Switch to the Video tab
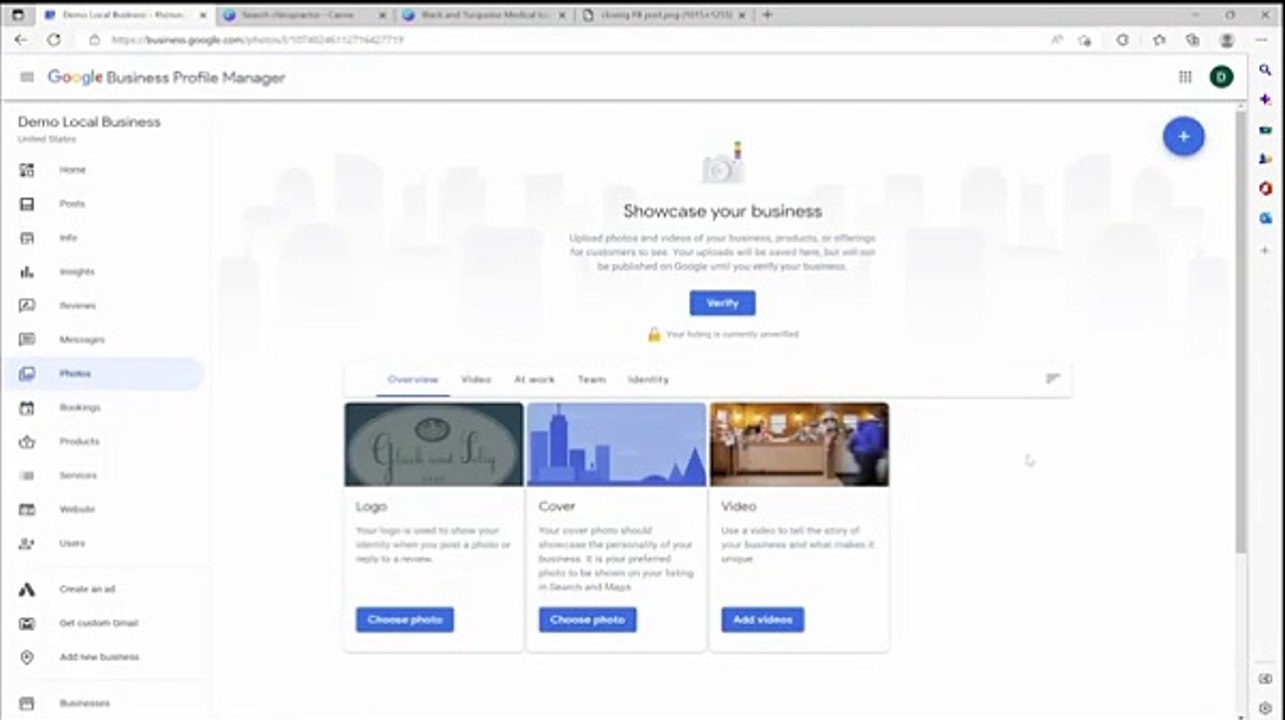Screen dimensions: 1285x720 (476, 380)
